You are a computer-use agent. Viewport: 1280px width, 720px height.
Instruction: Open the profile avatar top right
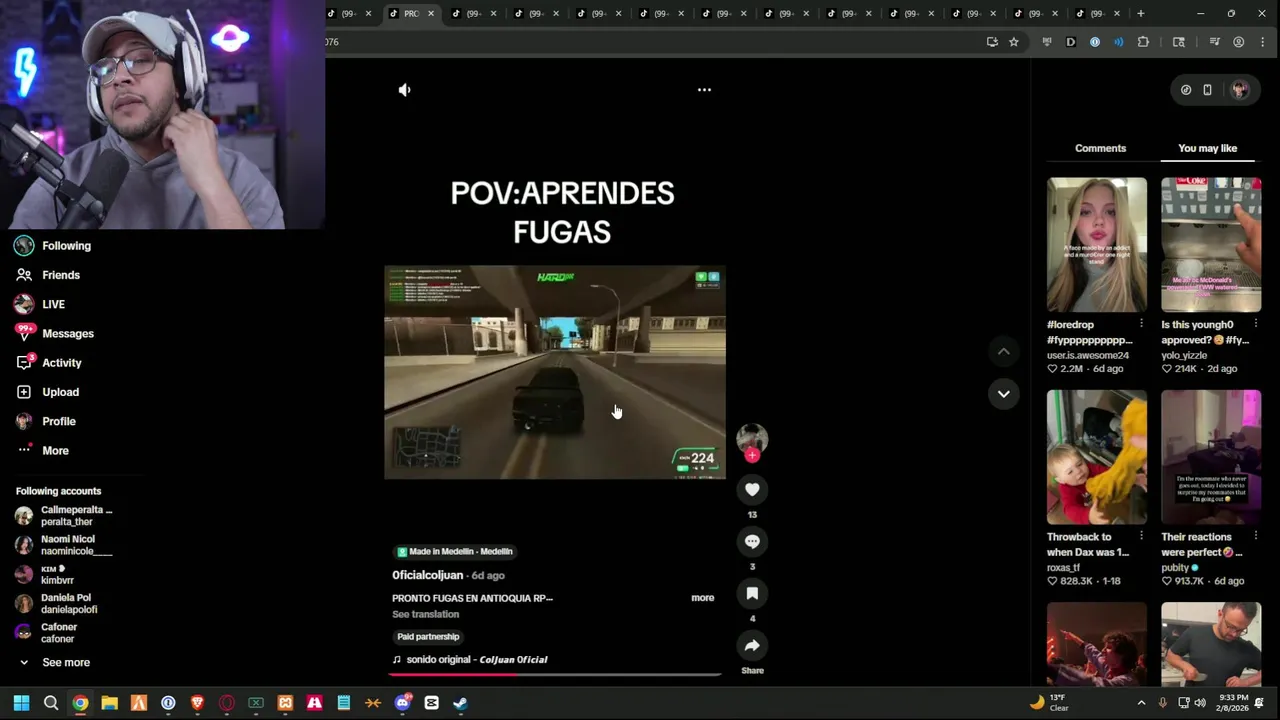pos(1239,90)
